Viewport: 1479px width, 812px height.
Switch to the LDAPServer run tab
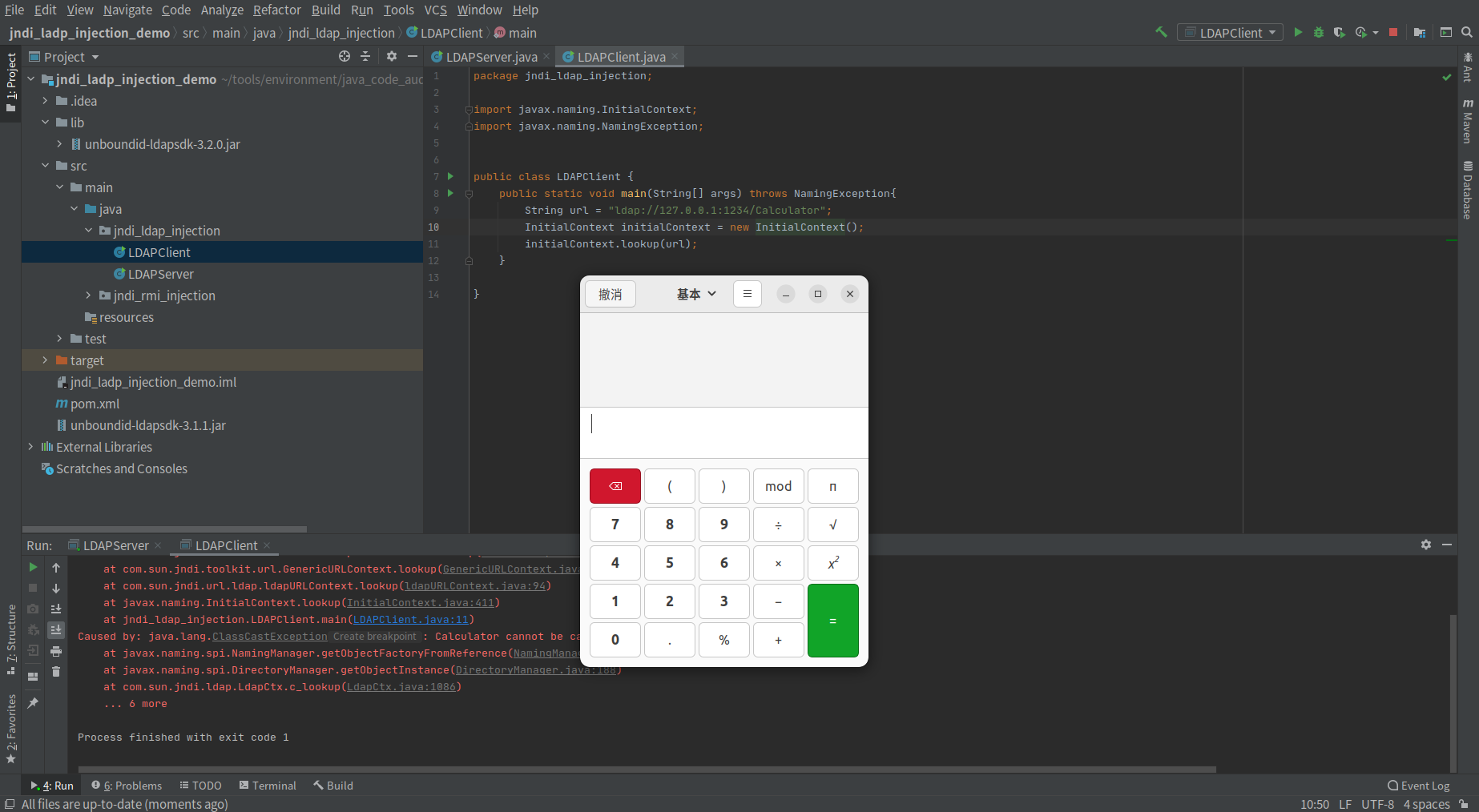115,545
